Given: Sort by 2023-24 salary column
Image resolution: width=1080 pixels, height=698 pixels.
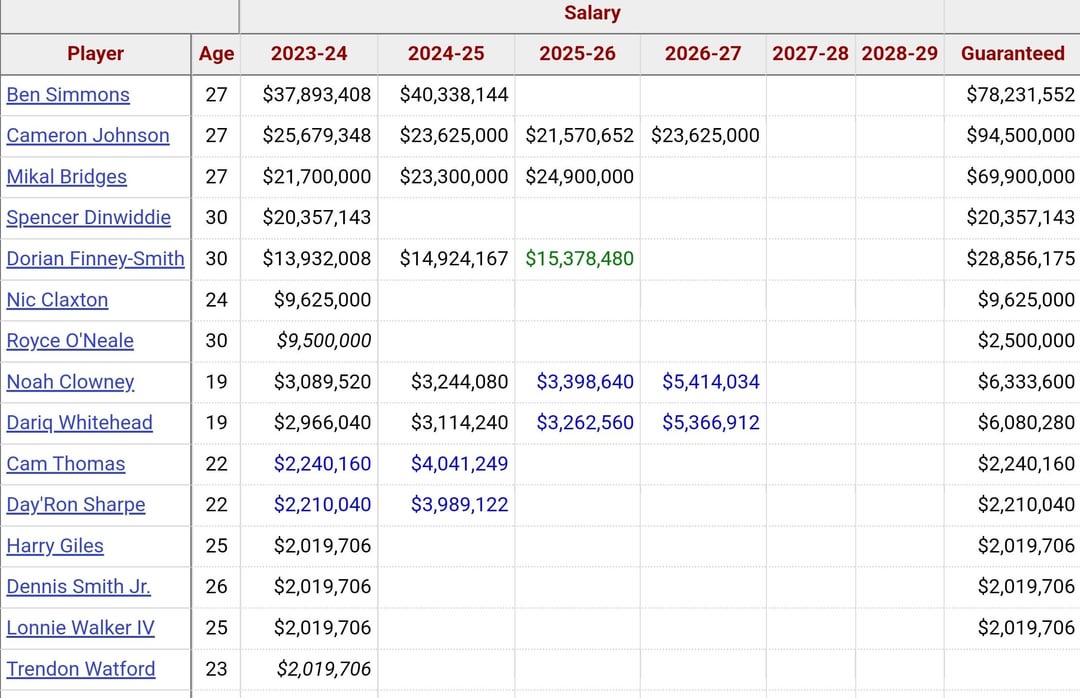Looking at the screenshot, I should click(x=309, y=54).
